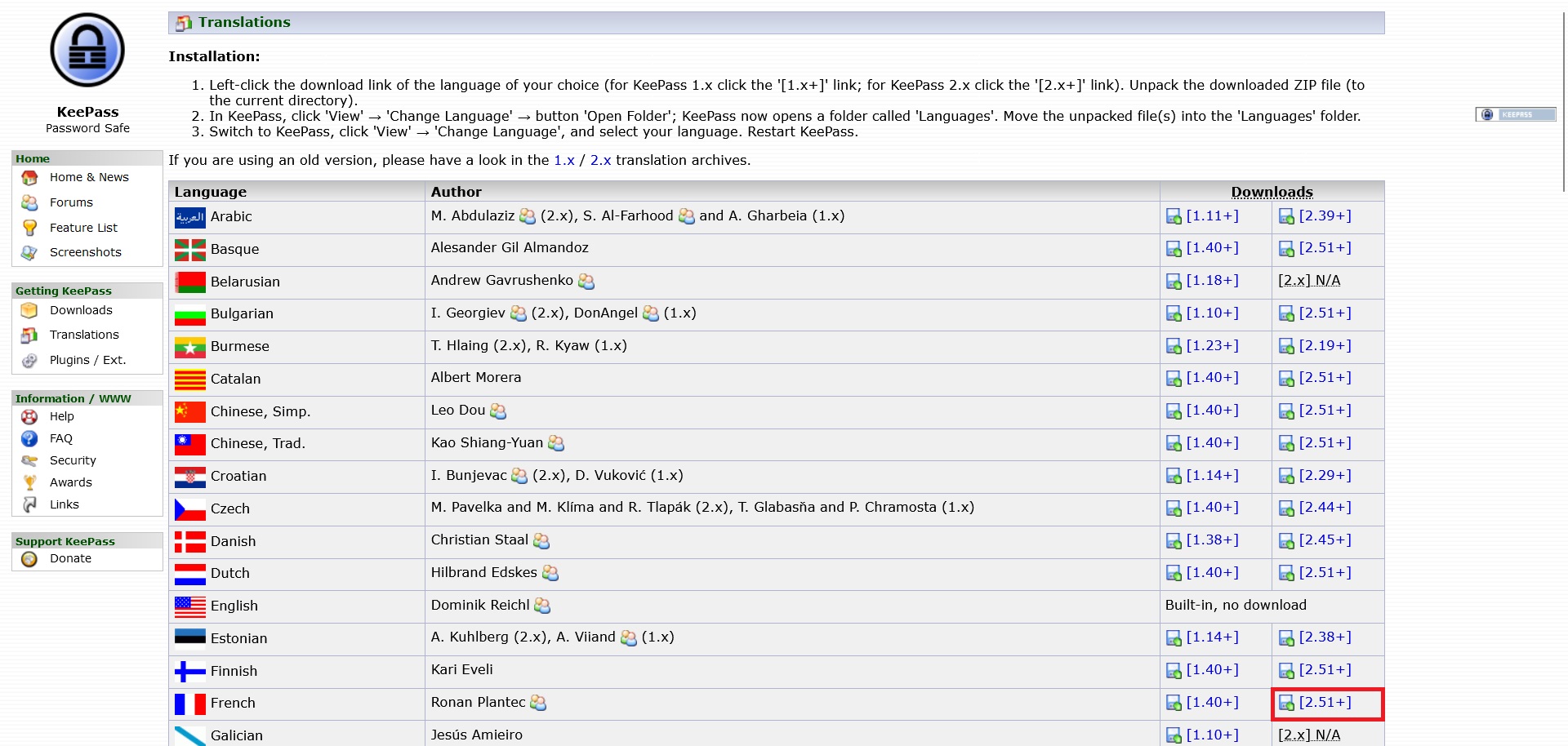Go to Plugins / Ext. page
Screen dimensions: 1568x746
(x=87, y=360)
